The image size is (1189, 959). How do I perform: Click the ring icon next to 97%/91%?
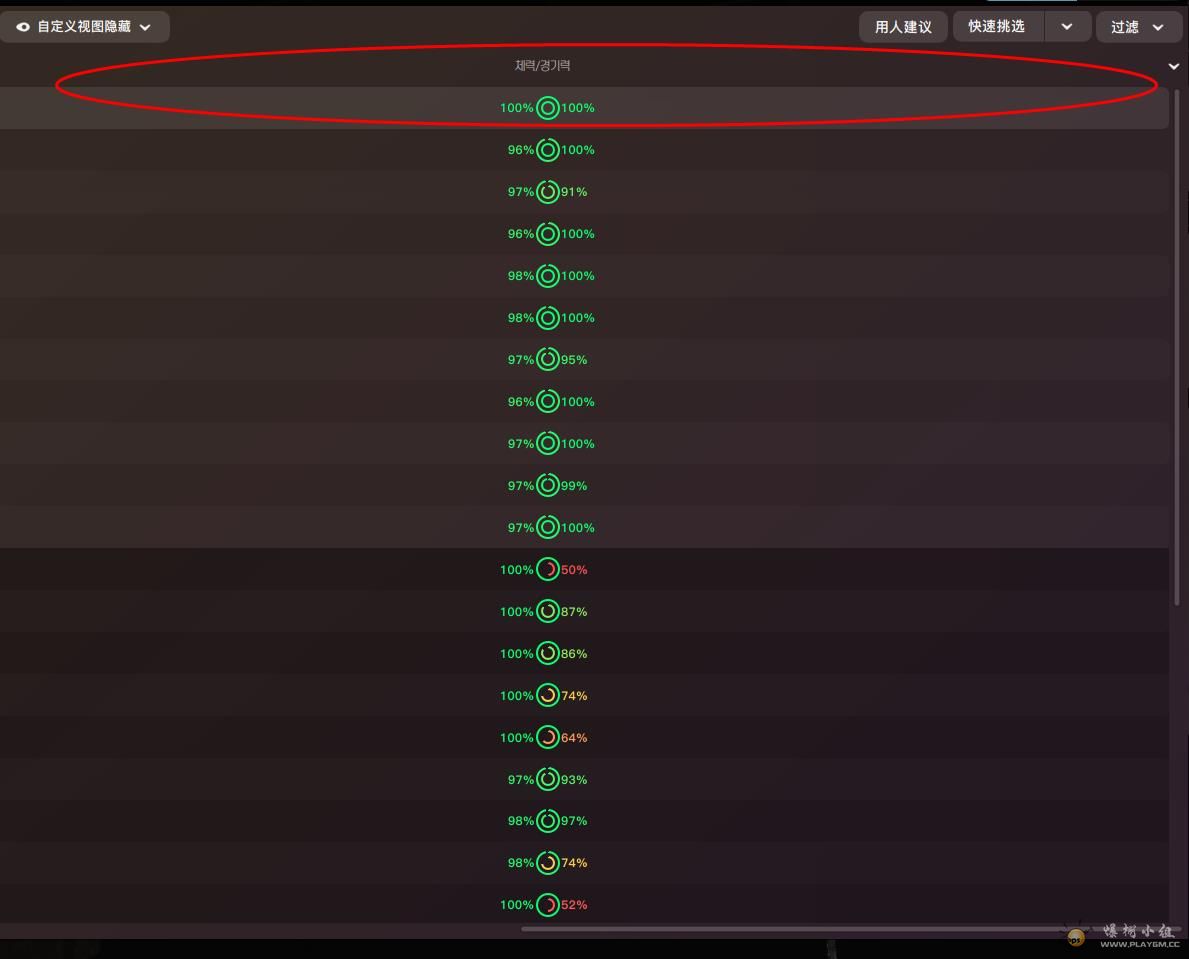548,192
